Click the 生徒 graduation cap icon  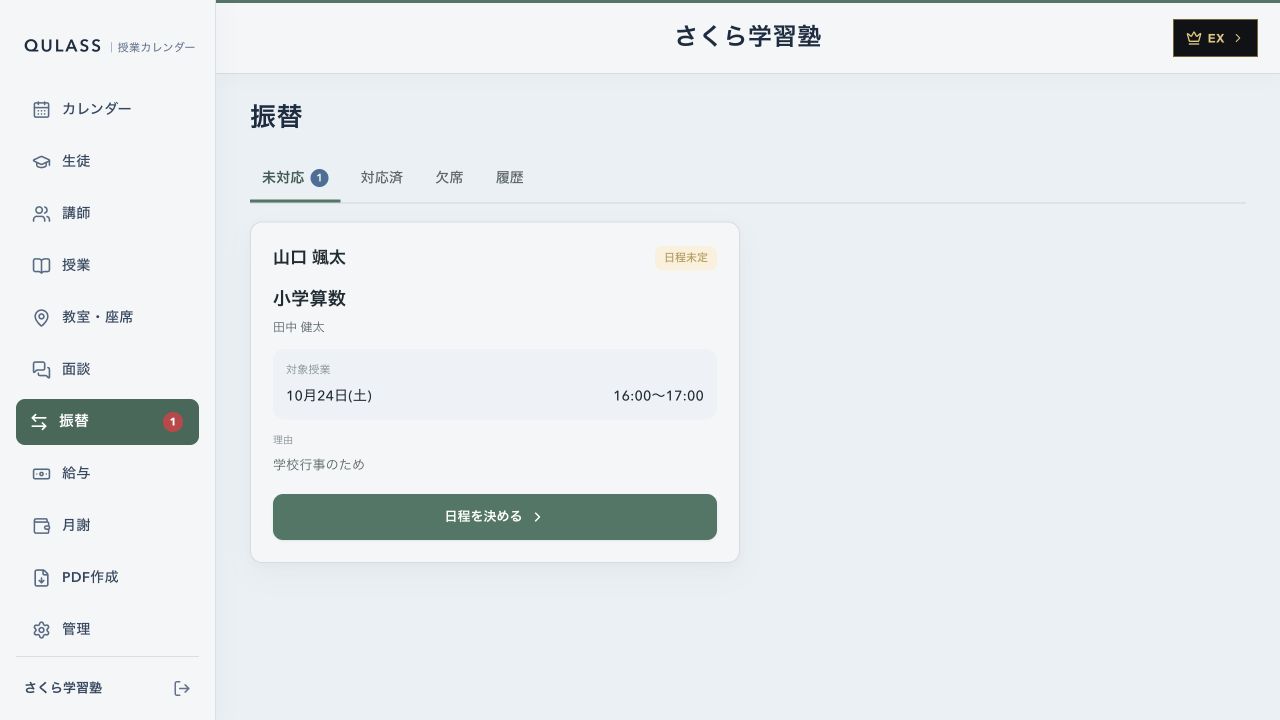[41, 161]
